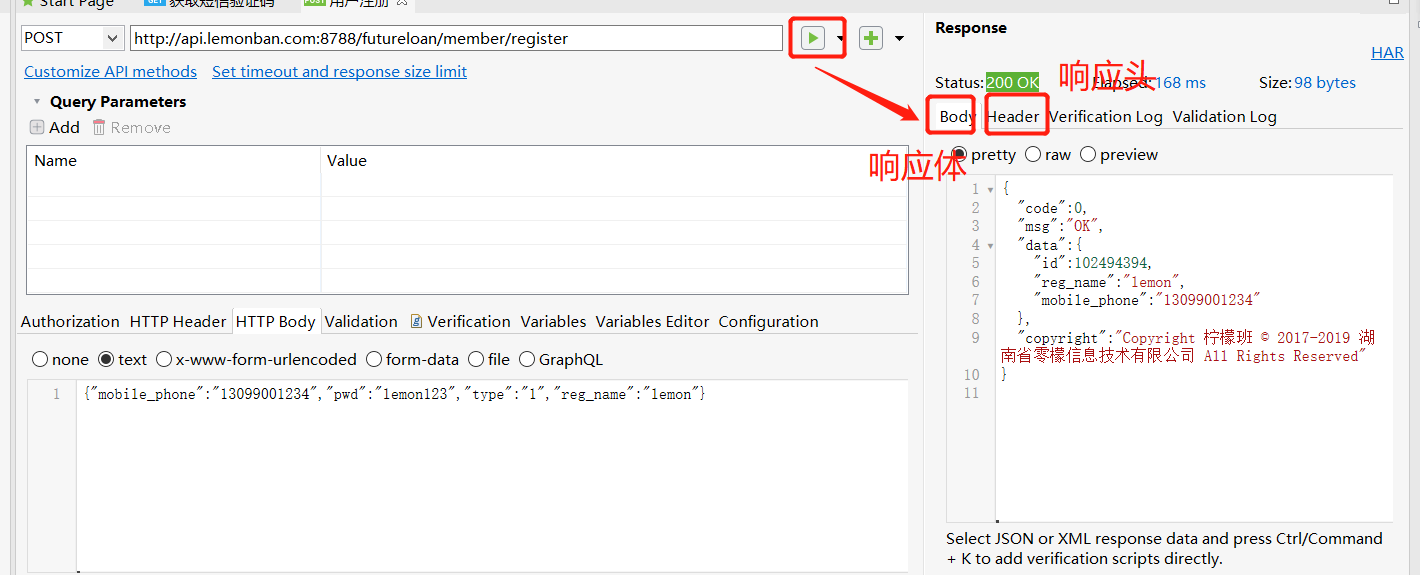
Task: Collapse the JSON root node at line 1
Action: [990, 189]
